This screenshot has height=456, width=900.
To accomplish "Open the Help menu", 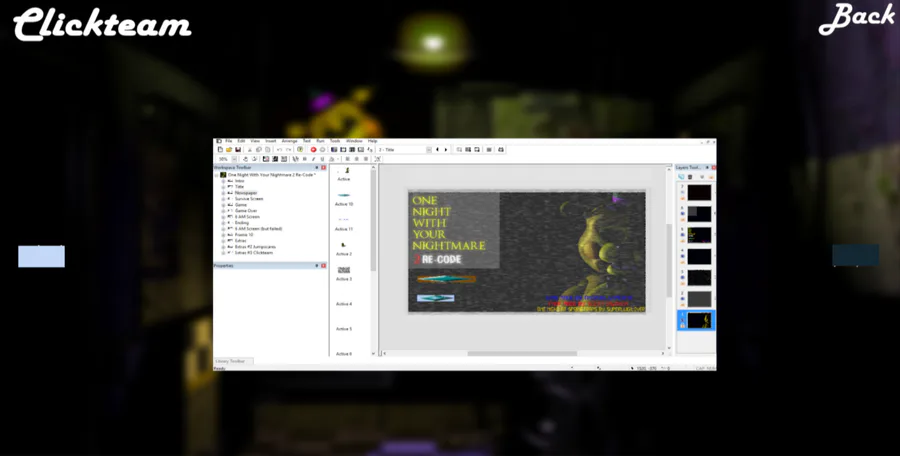I will 373,141.
